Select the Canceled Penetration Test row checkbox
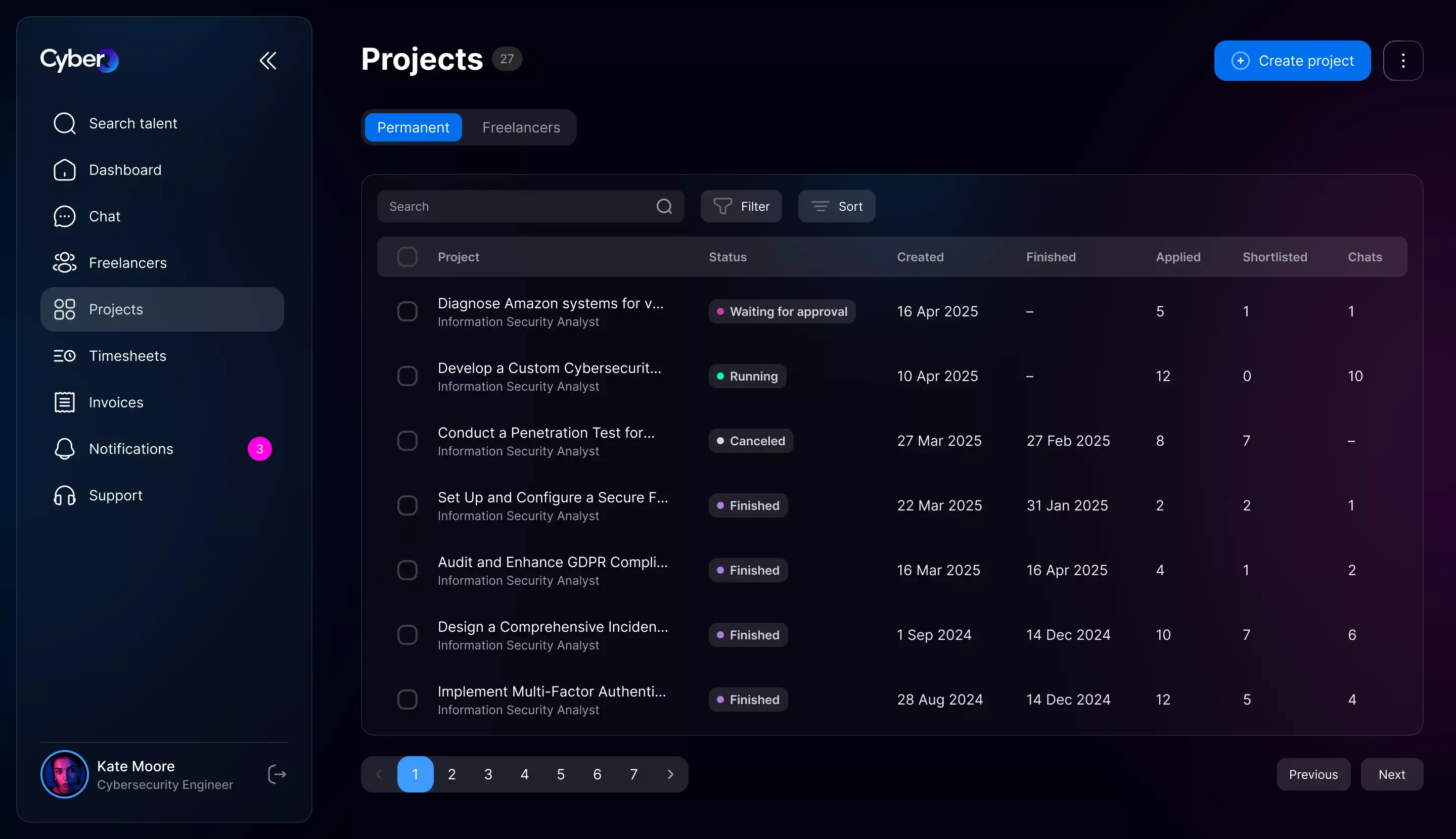This screenshot has width=1456, height=839. [407, 441]
